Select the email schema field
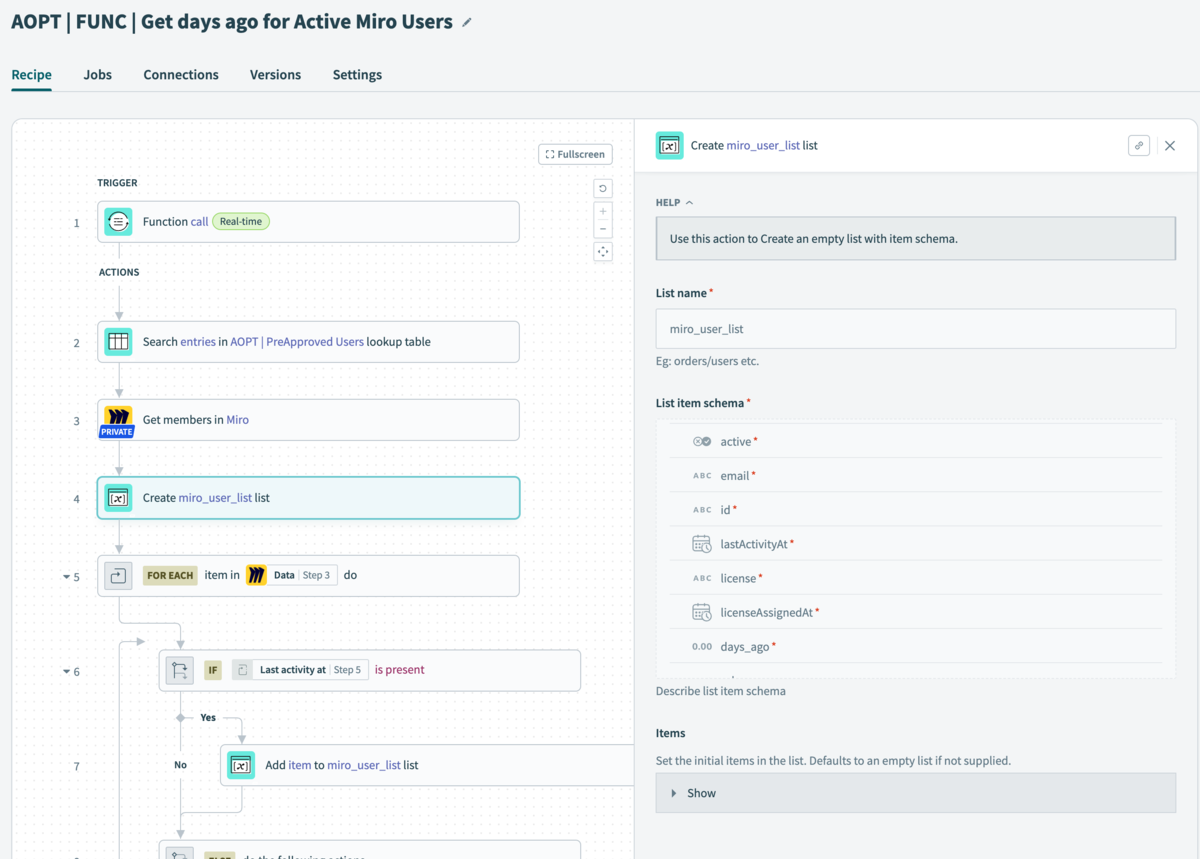 (x=916, y=476)
